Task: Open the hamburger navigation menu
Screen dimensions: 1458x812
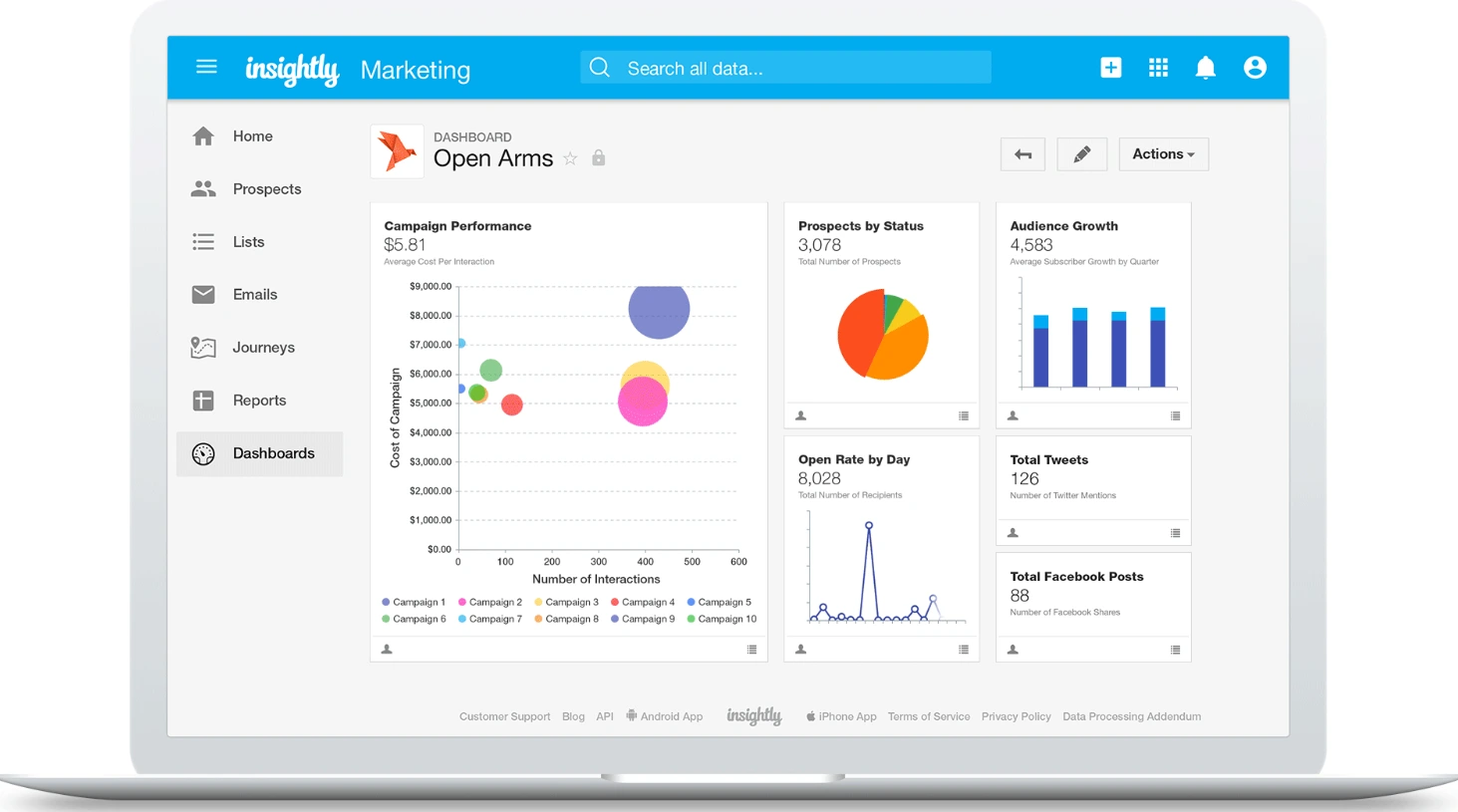Action: pos(206,67)
